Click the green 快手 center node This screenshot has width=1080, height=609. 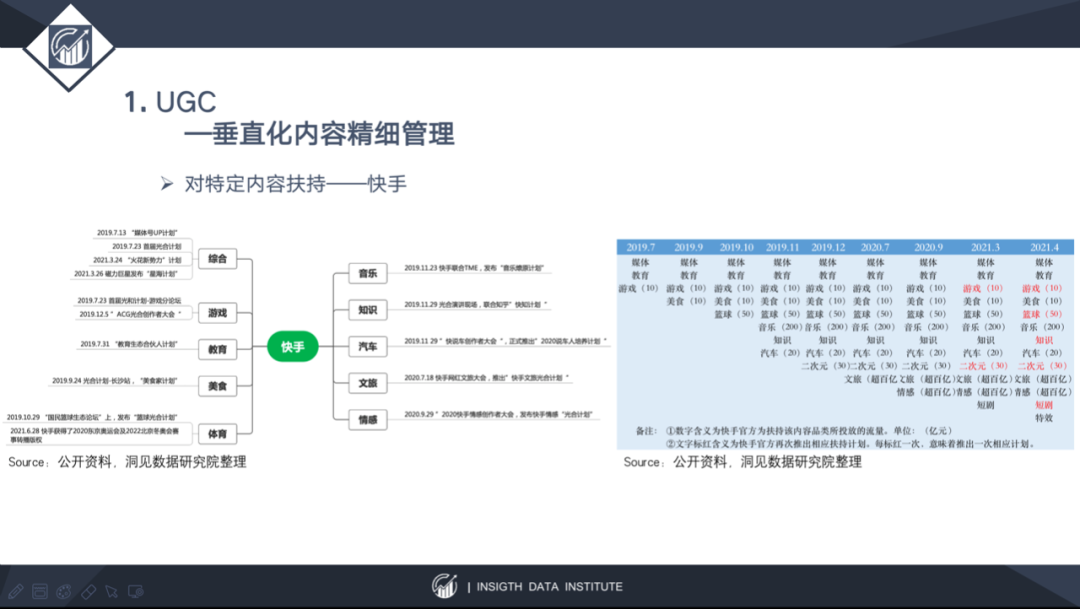[x=293, y=347]
